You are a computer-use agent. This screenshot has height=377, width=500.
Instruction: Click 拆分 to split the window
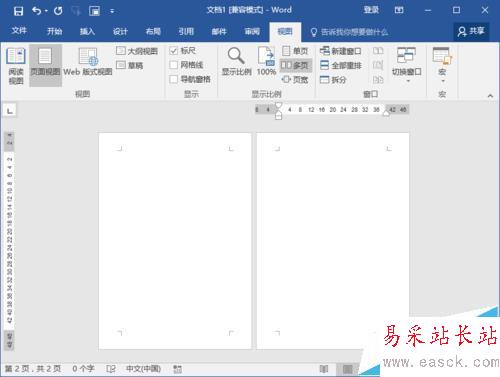coord(333,80)
